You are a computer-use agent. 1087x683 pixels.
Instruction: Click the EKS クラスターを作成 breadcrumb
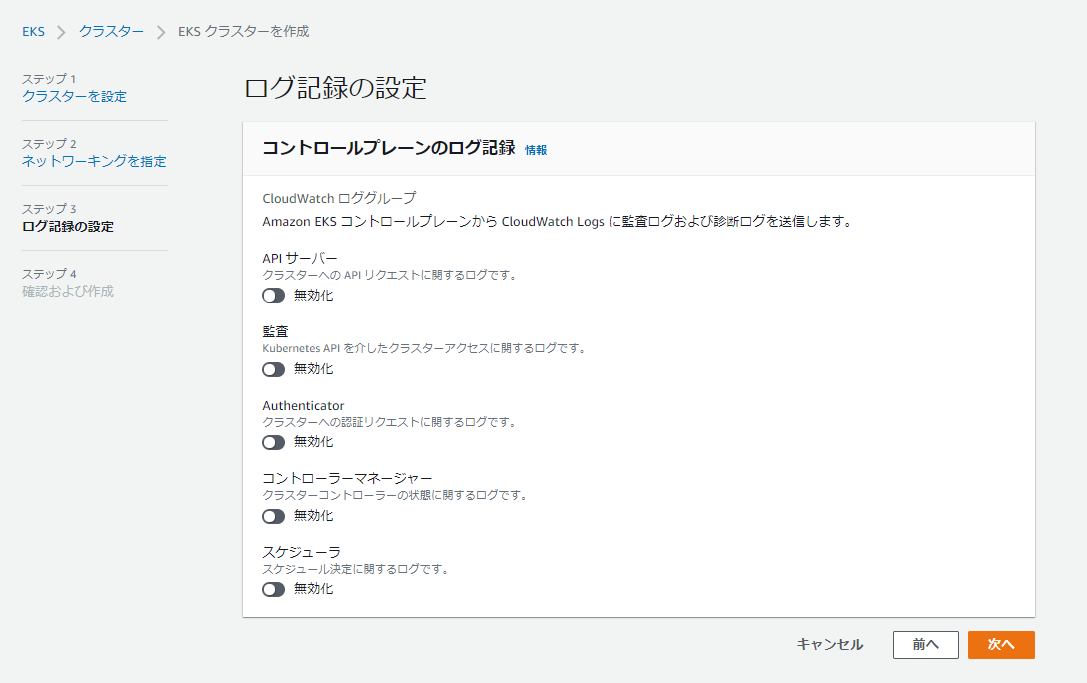click(243, 31)
